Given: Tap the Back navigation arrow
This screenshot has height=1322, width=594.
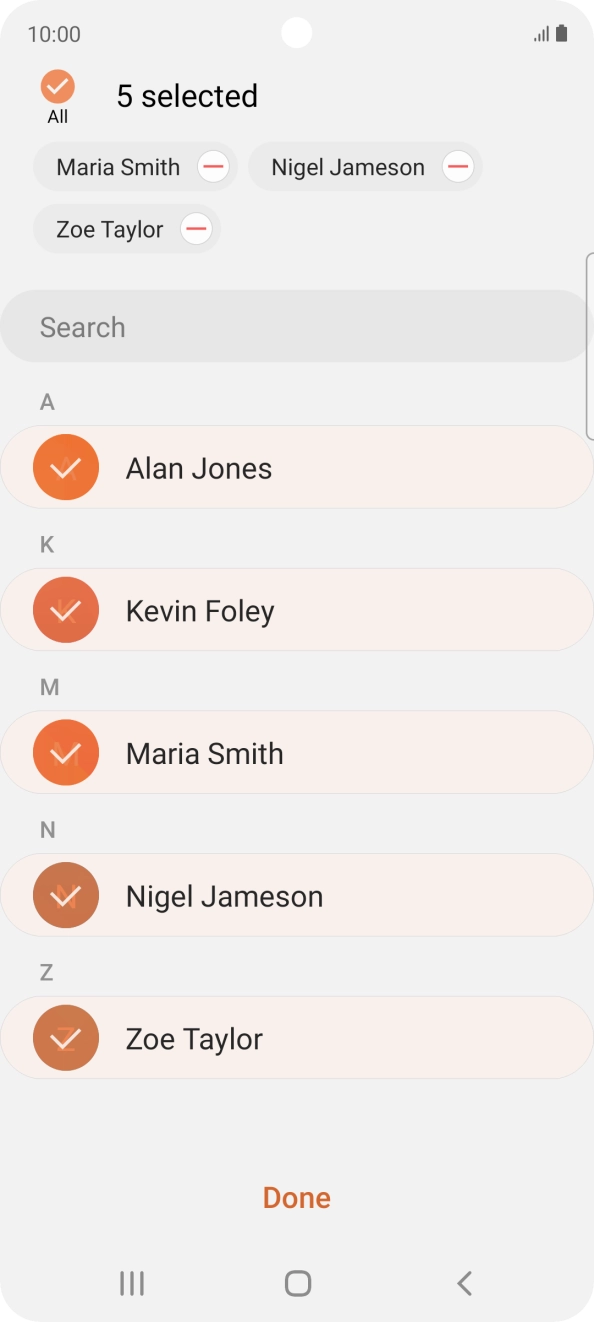Looking at the screenshot, I should point(464,1283).
